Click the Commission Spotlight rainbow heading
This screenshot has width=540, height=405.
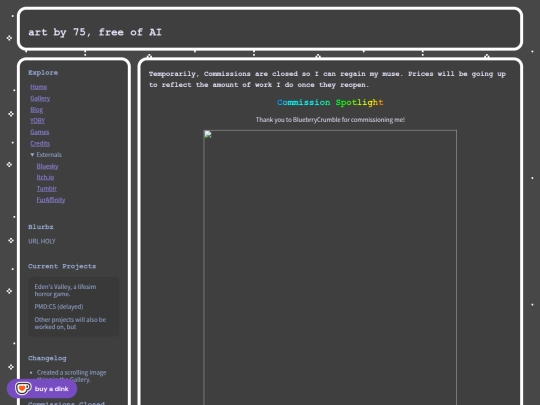[330, 102]
